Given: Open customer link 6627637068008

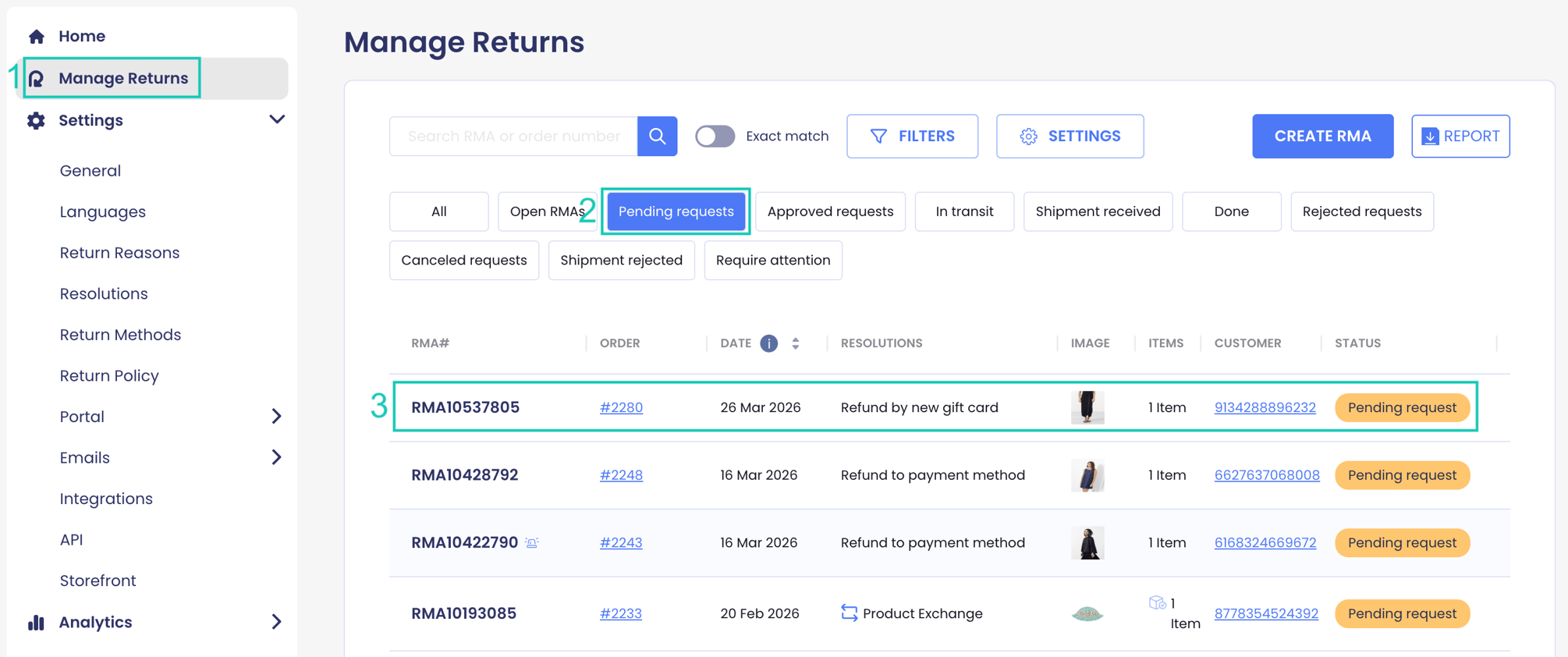Looking at the screenshot, I should [1267, 475].
